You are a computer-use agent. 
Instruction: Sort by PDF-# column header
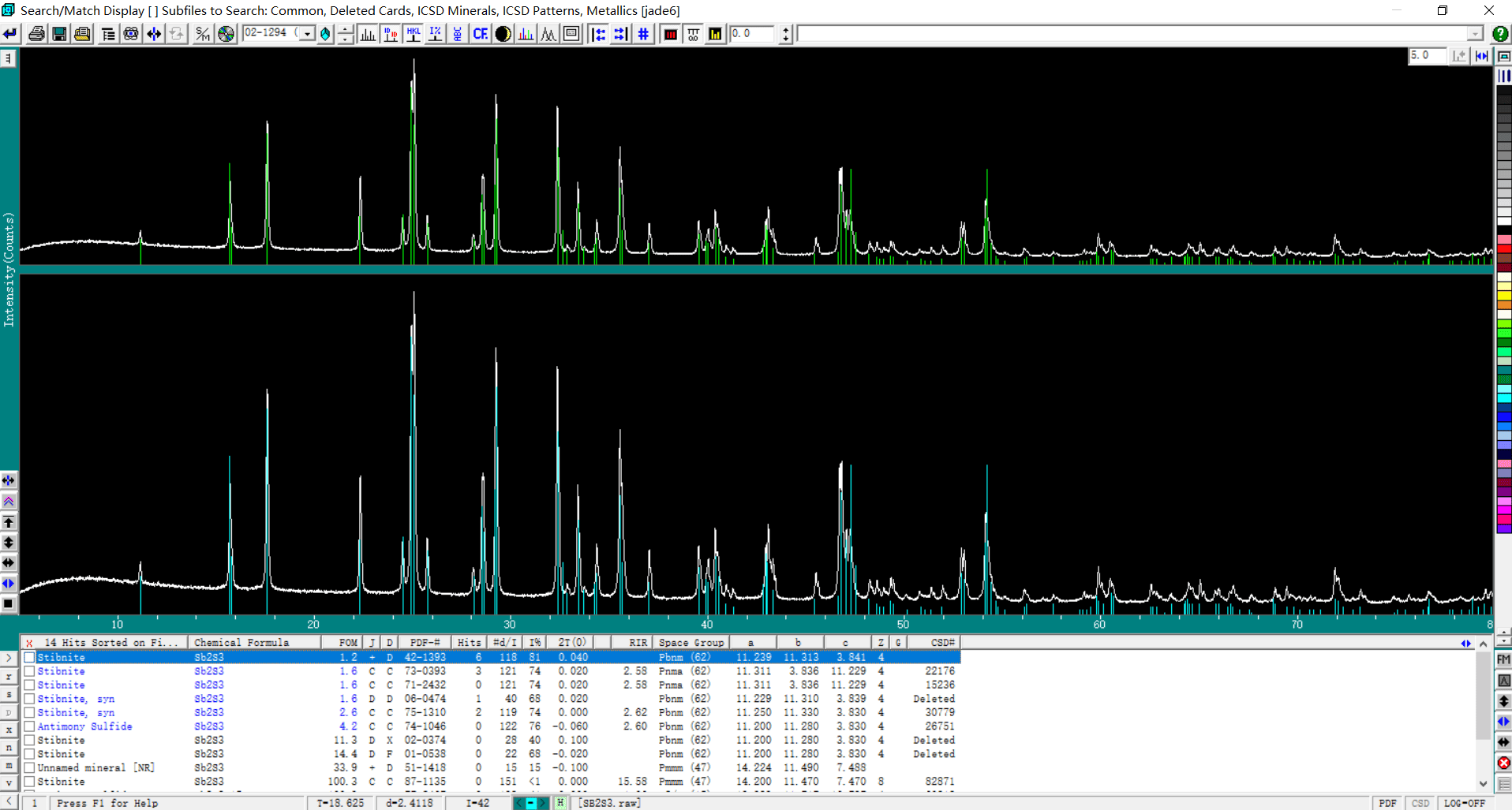pos(425,643)
